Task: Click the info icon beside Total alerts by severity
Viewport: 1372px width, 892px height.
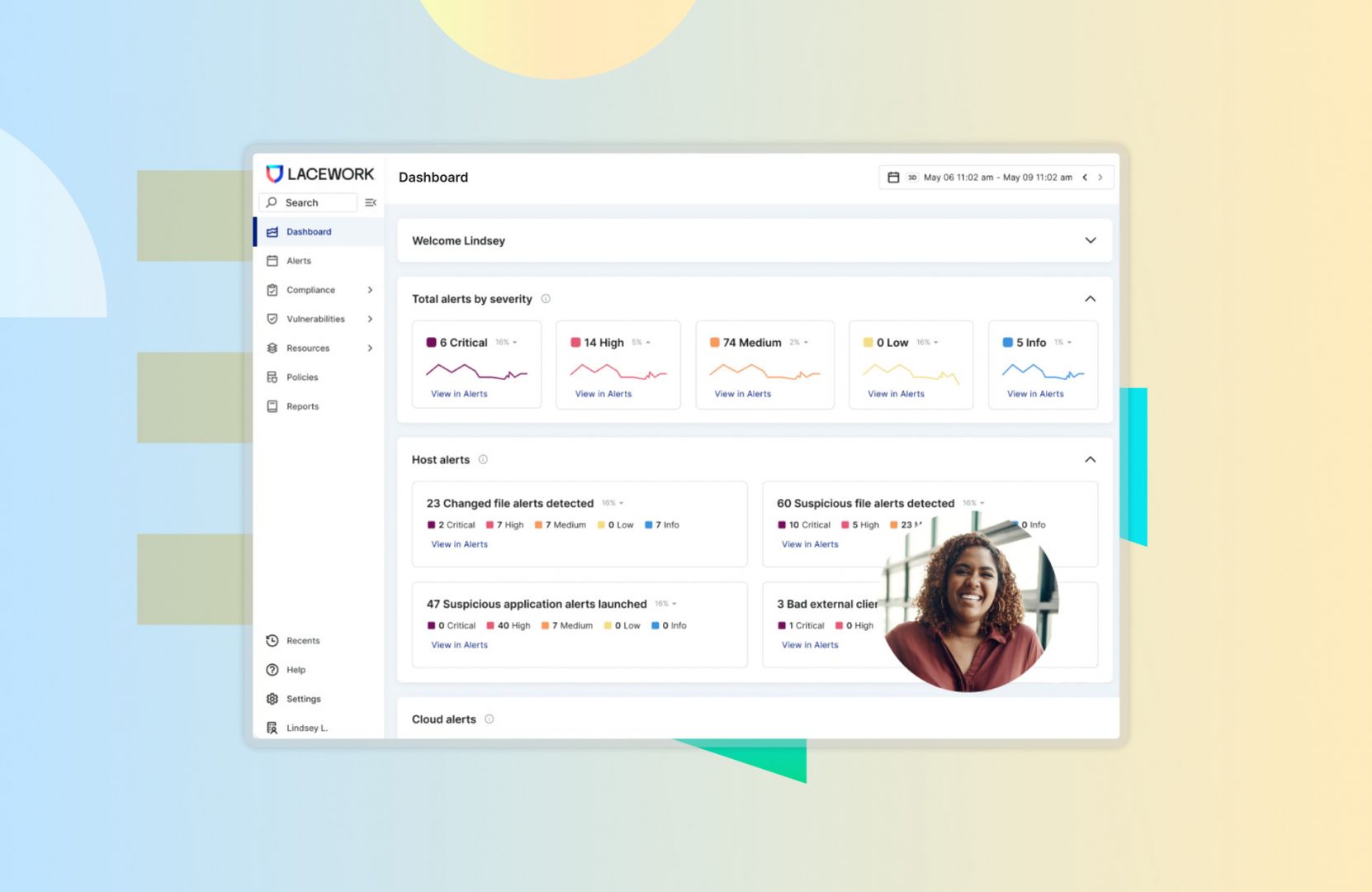Action: coord(546,299)
